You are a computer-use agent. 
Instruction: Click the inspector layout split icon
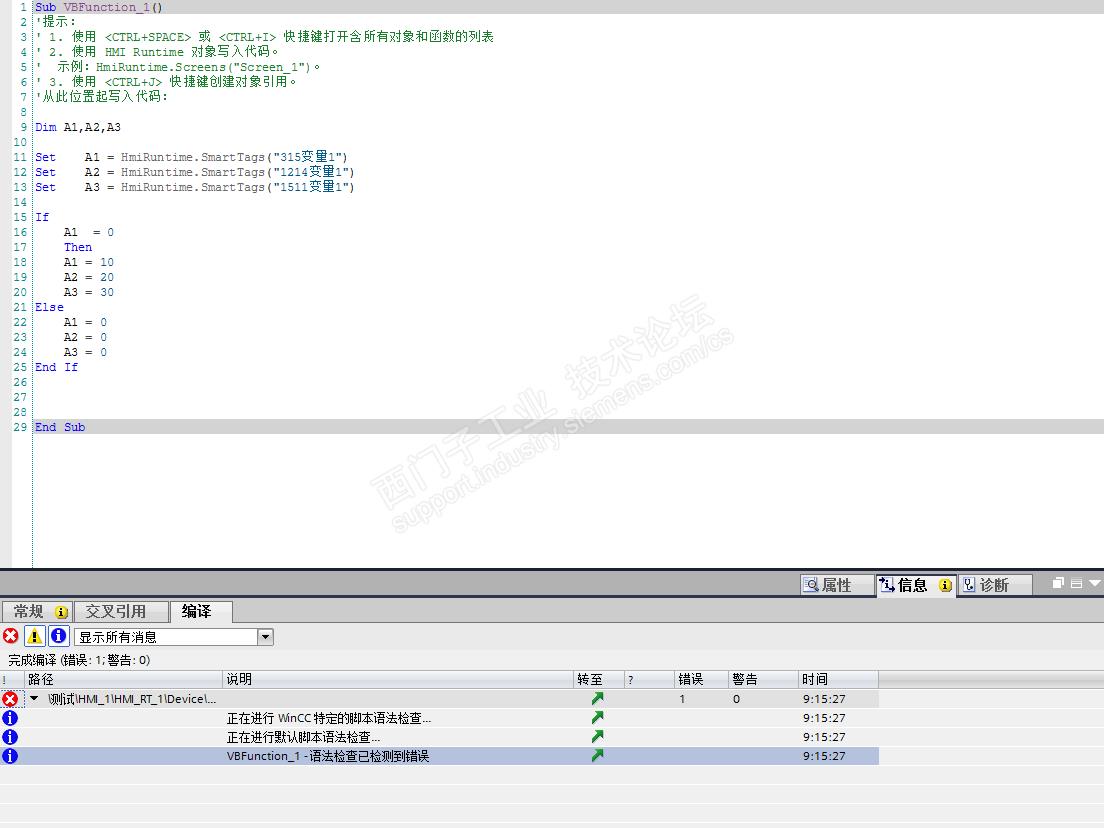tap(1076, 583)
